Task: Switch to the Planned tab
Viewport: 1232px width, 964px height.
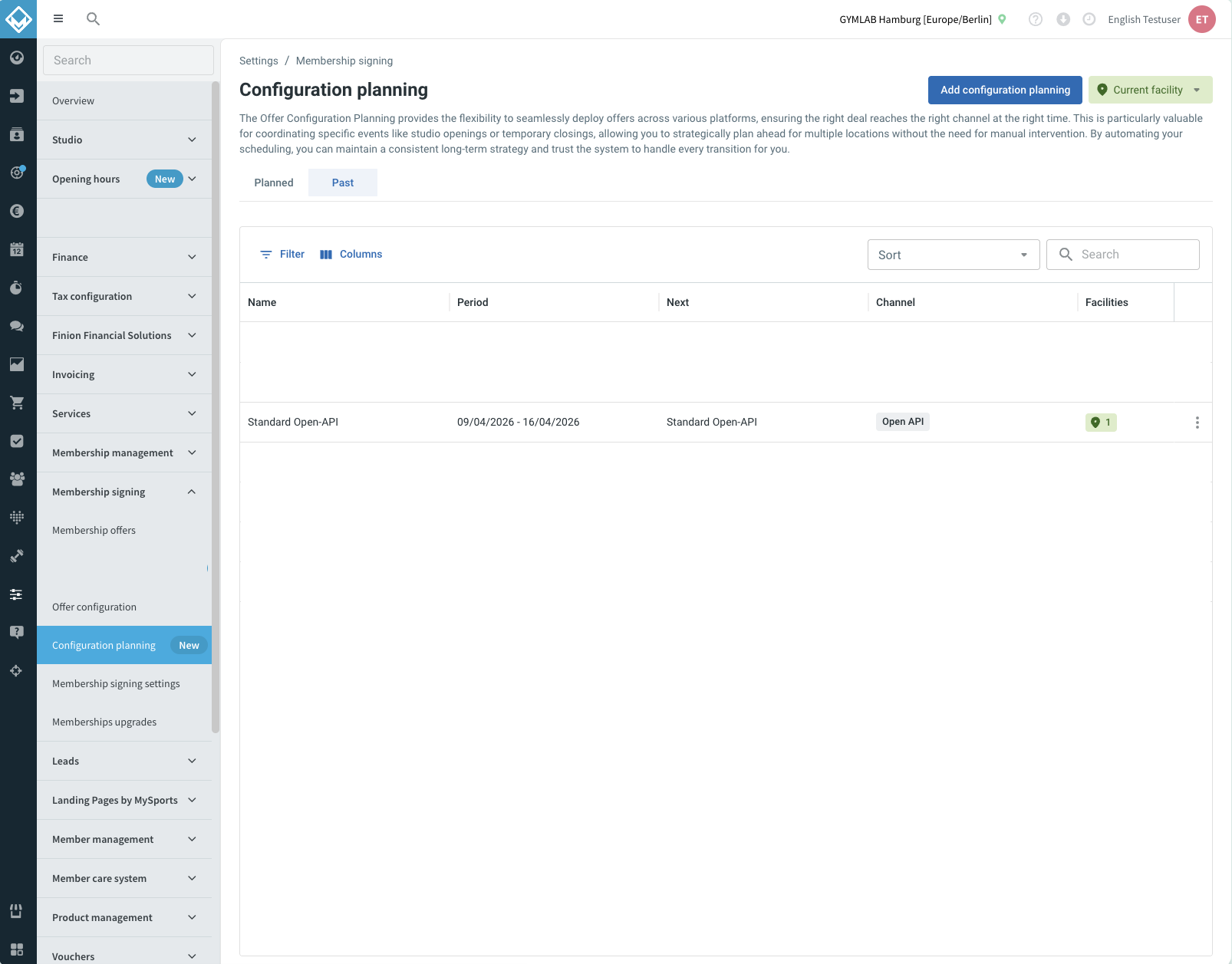Action: [x=274, y=183]
